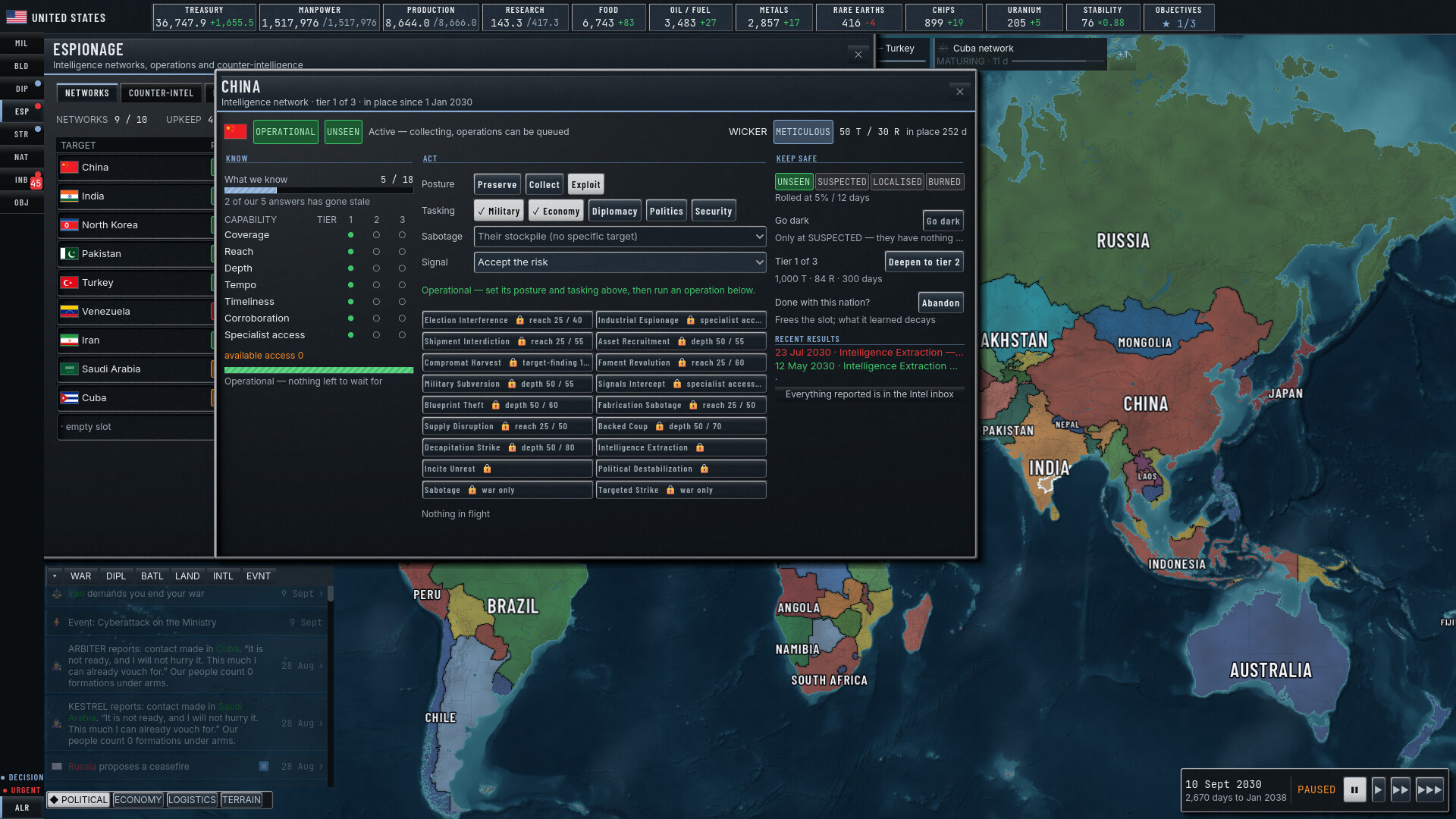Expand the Iran demand event chevron
This screenshot has width=1456, height=819.
pos(321,594)
